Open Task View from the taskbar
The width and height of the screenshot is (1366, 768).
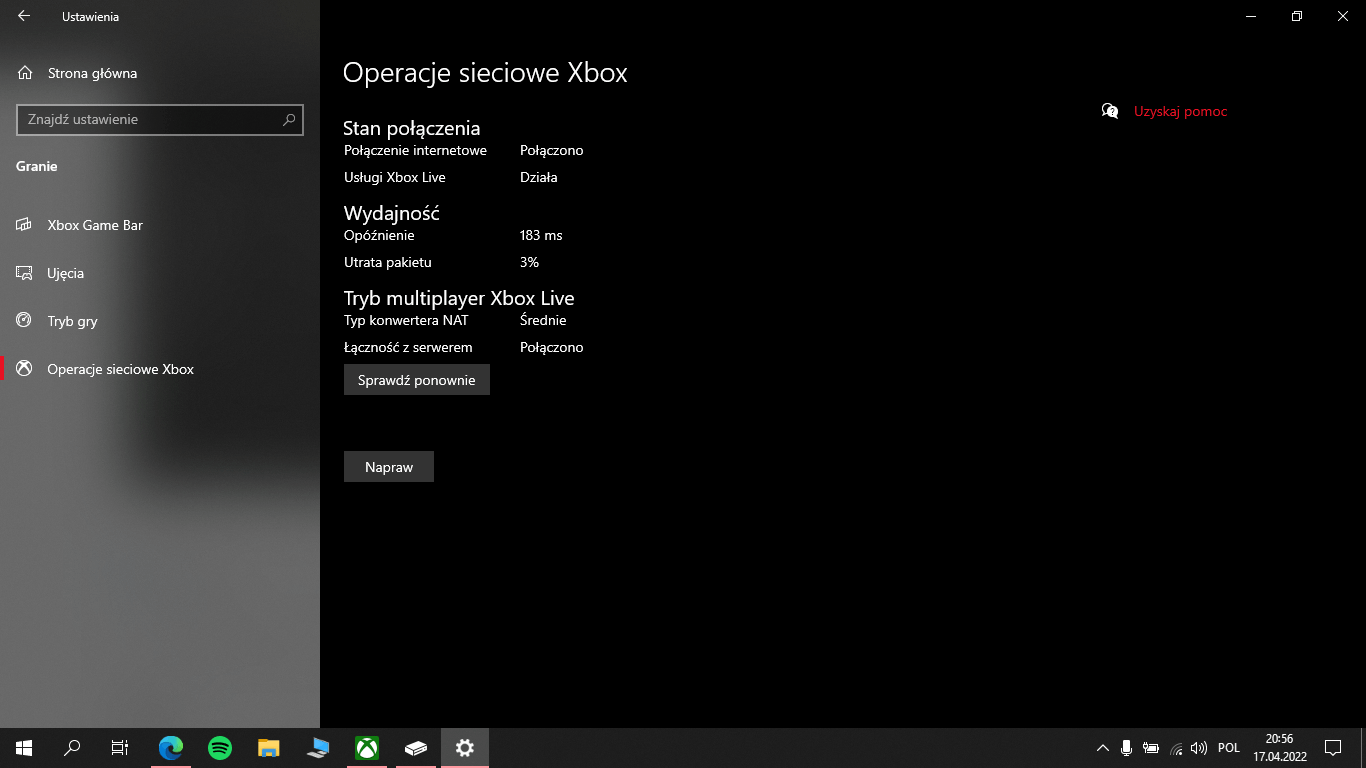[x=120, y=748]
